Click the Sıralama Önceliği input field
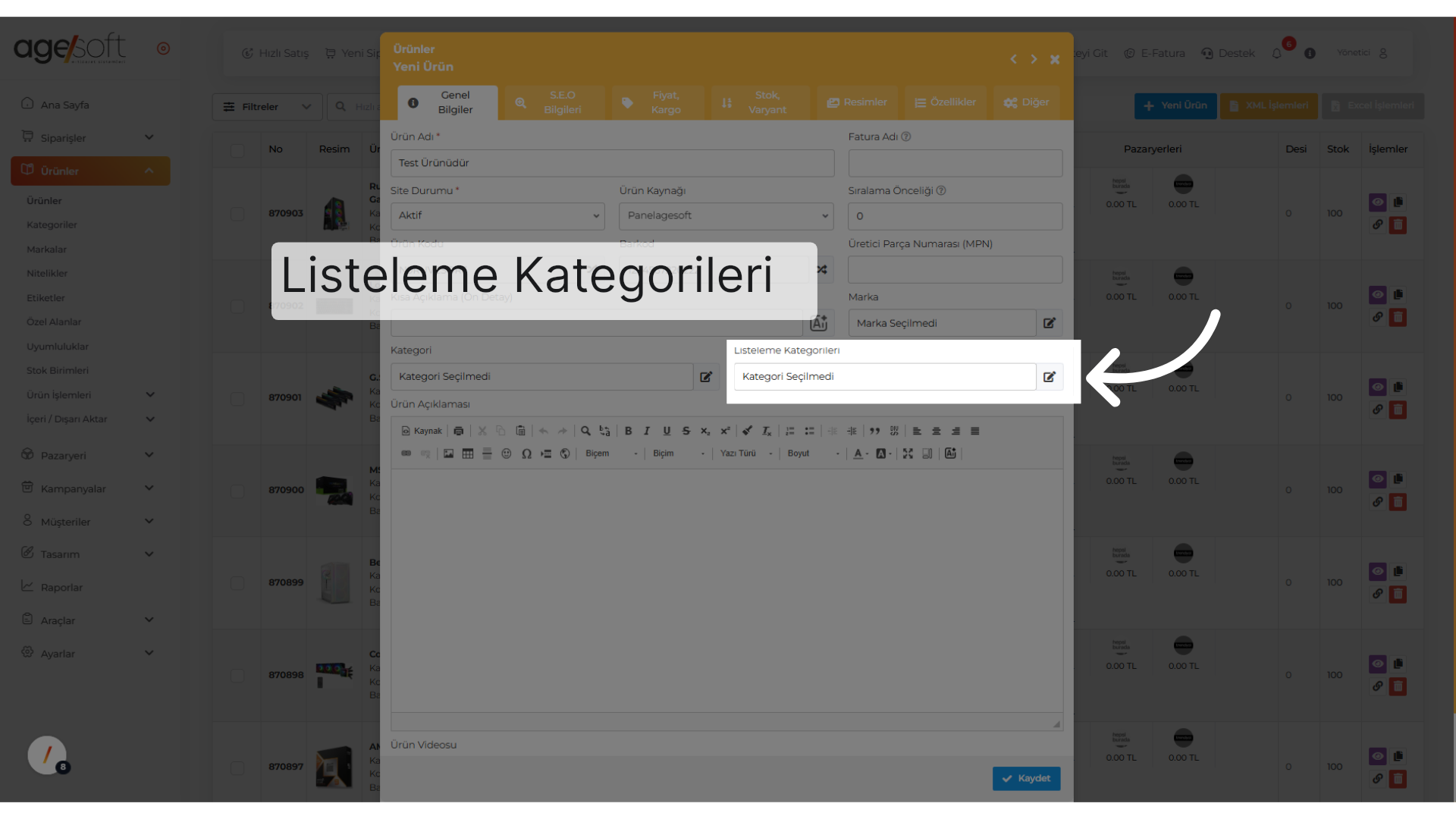The height and width of the screenshot is (819, 1456). 955,216
